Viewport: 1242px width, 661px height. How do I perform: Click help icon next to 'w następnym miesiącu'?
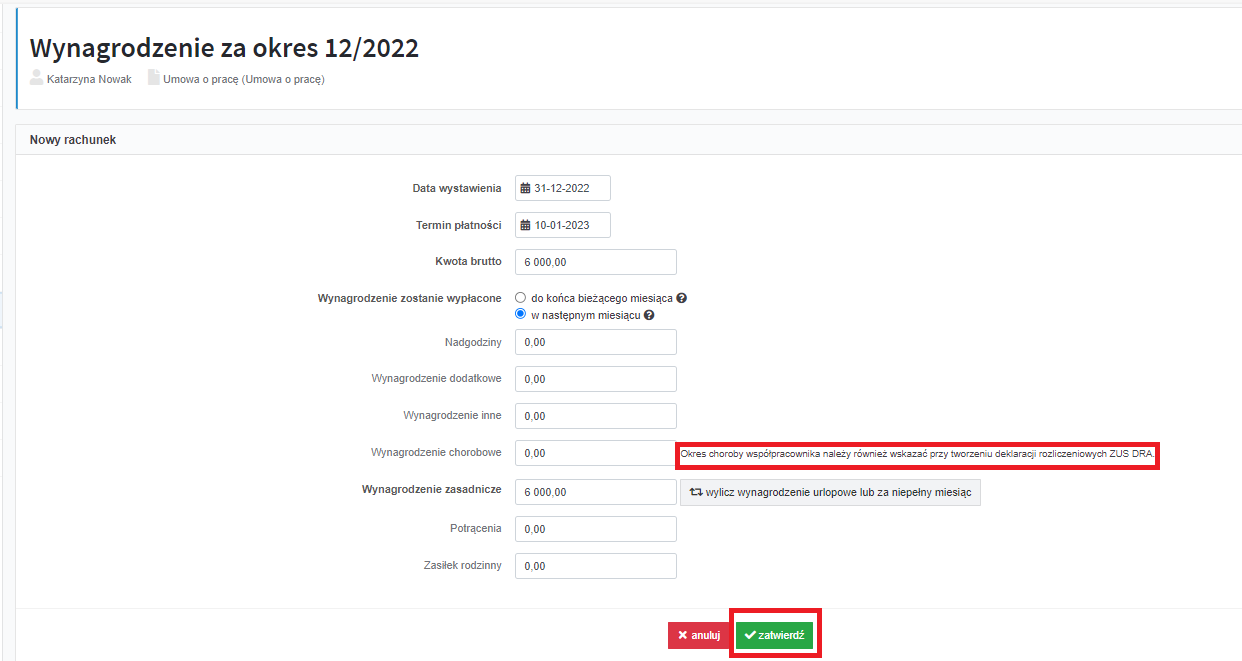coord(649,315)
